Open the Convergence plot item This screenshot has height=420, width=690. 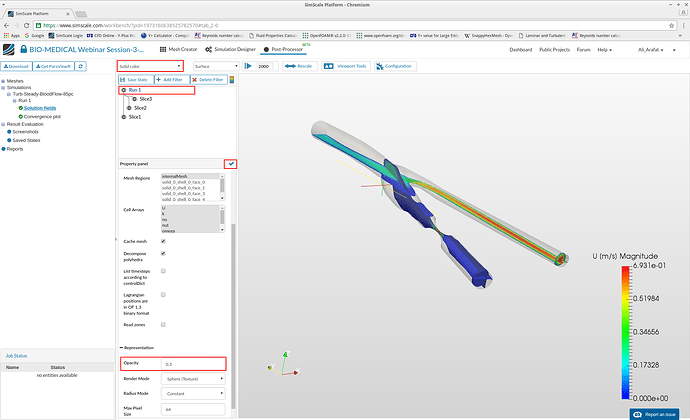point(42,117)
